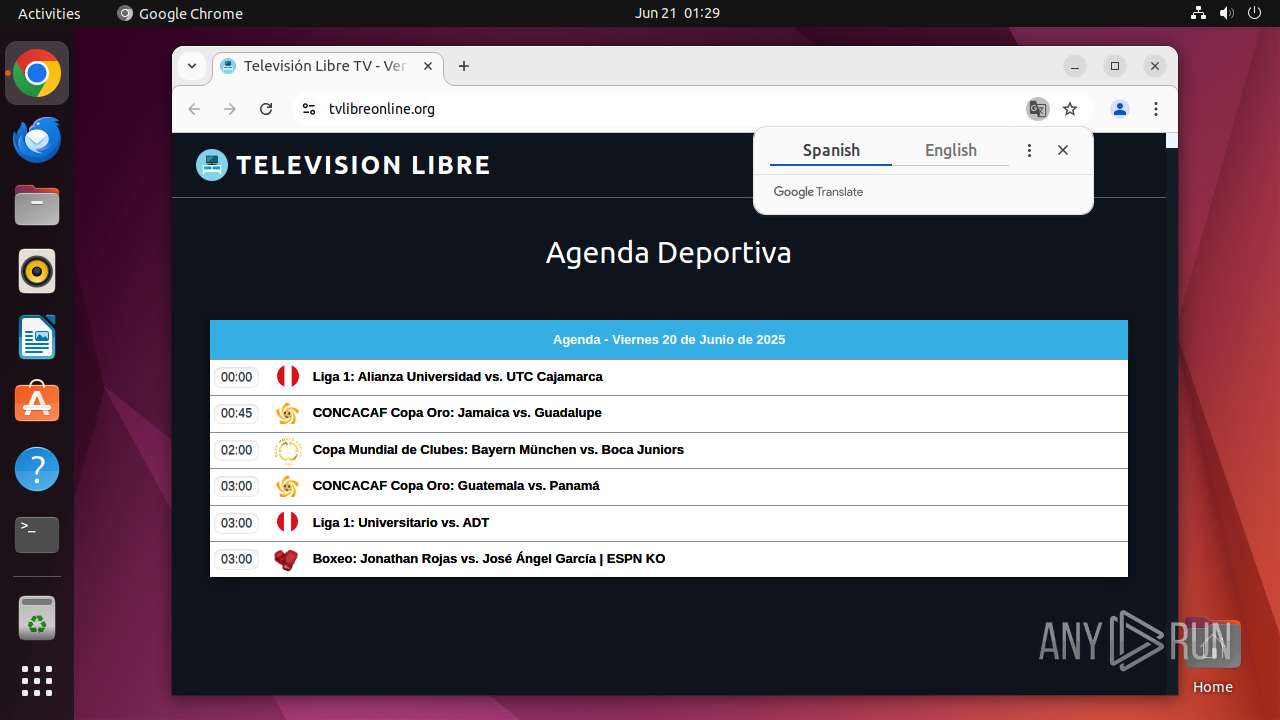Image resolution: width=1280 pixels, height=720 pixels.
Task: Launch Thunderbird Mail from the dock
Action: (x=37, y=140)
